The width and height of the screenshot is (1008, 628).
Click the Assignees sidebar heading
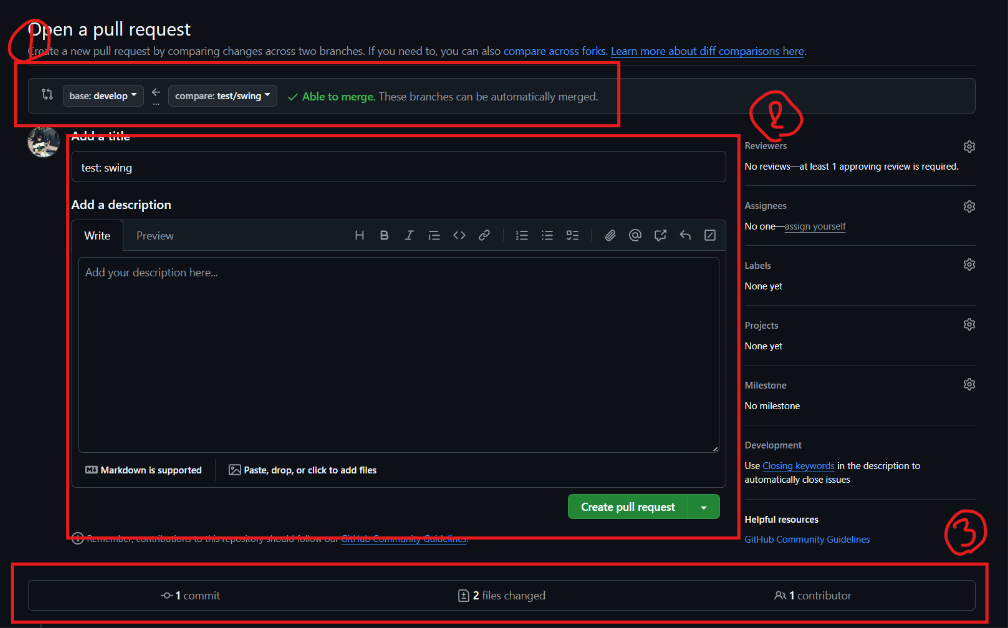(766, 206)
